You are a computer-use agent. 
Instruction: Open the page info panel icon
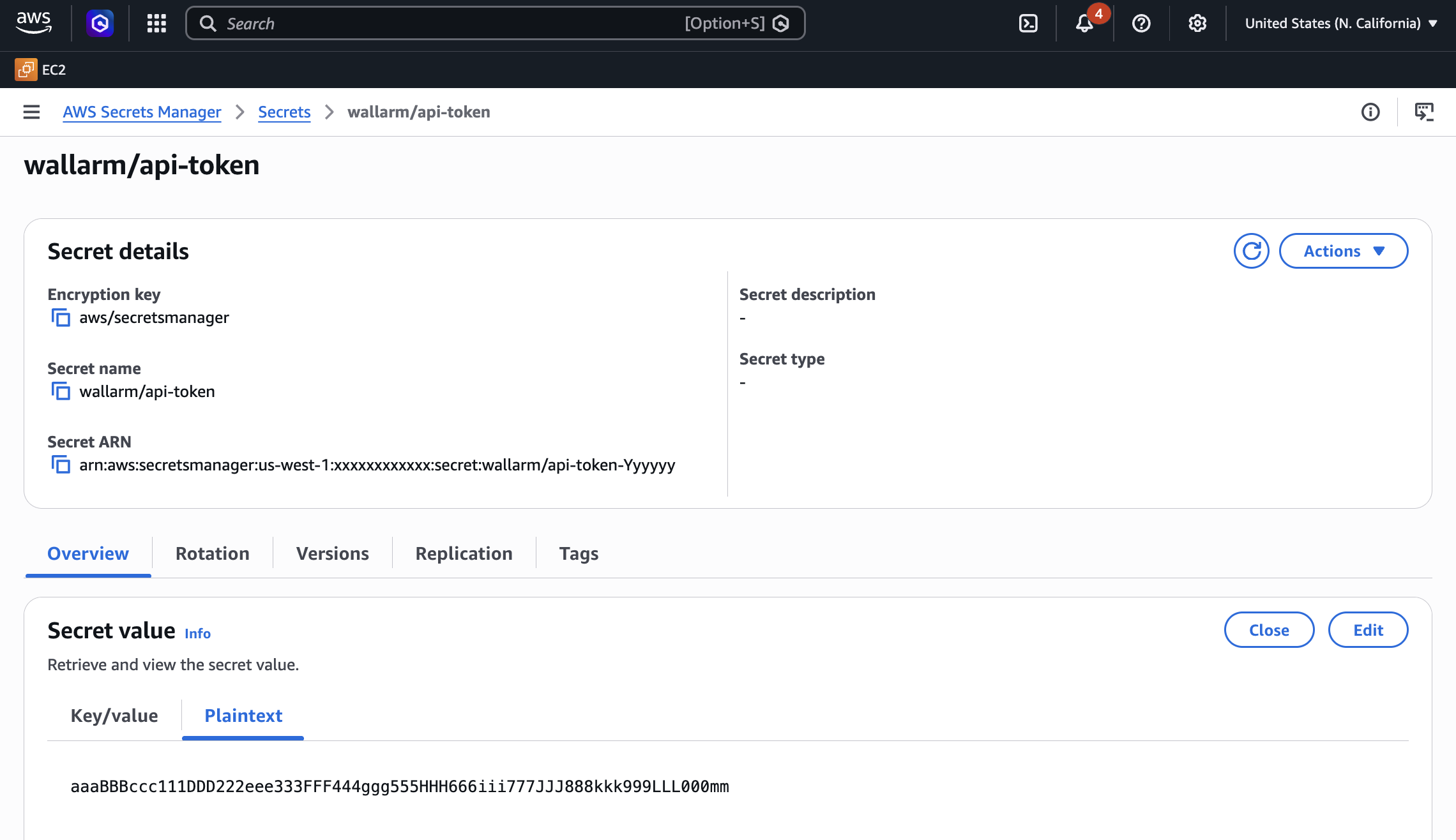(1370, 112)
